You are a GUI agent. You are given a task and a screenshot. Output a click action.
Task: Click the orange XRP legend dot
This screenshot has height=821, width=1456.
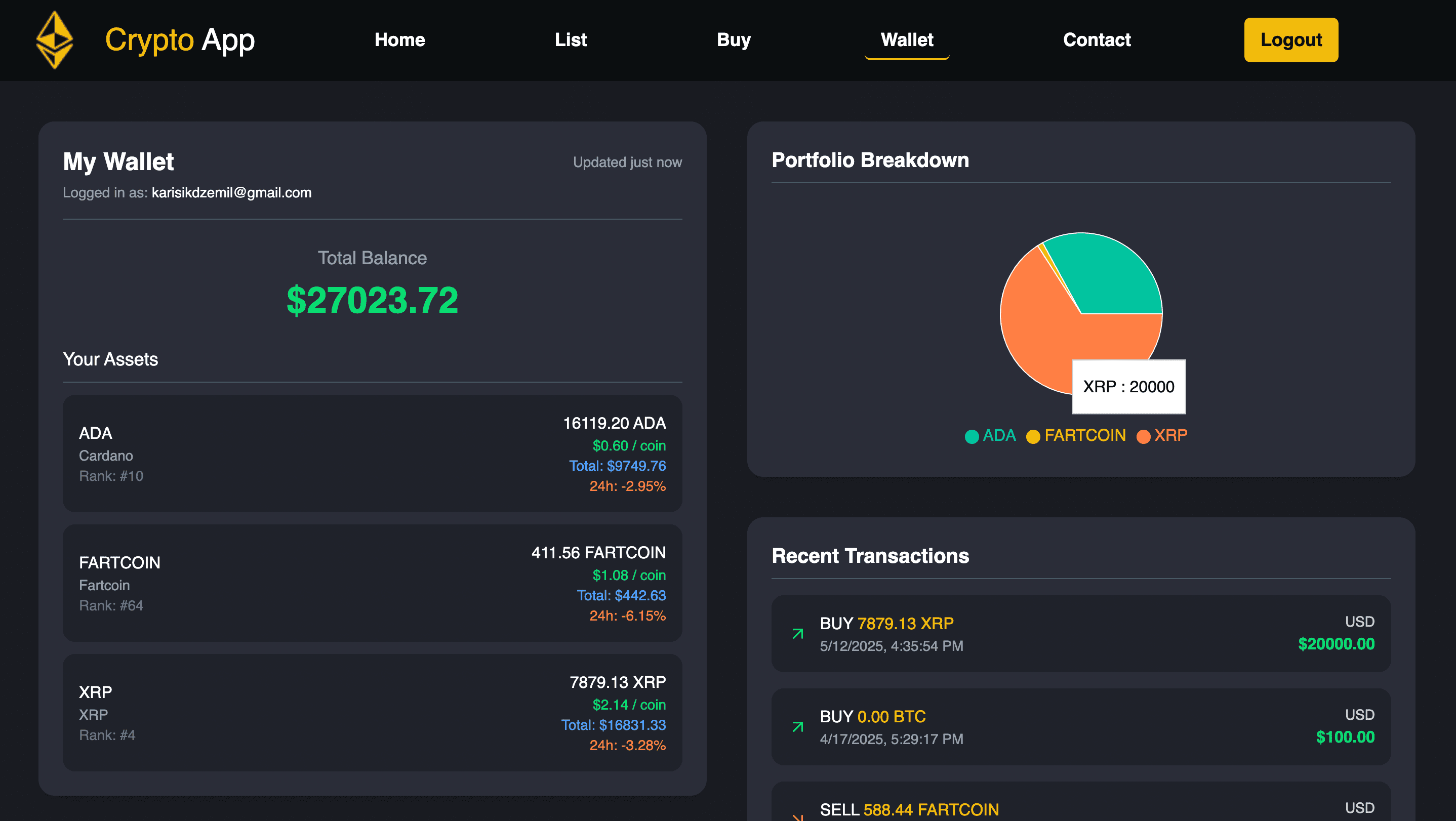click(x=1144, y=436)
